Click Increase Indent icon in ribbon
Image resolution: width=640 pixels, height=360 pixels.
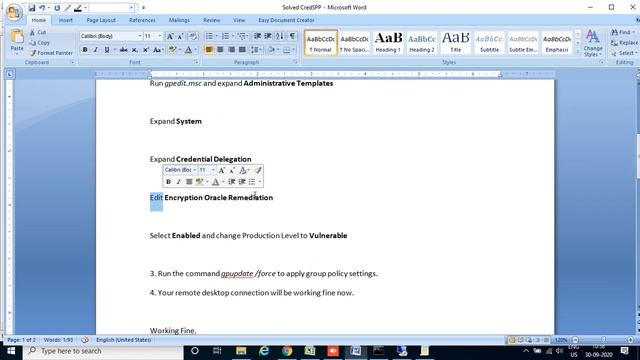[x=268, y=36]
